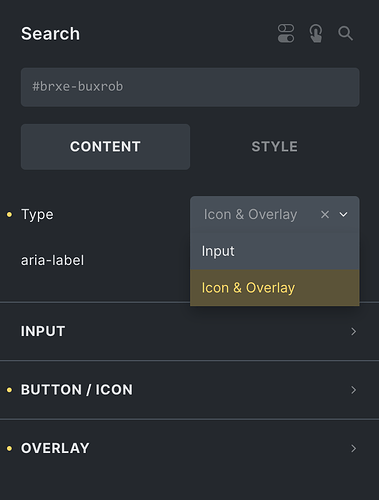Expand the OVERLAY section
This screenshot has height=500, width=379.
pos(189,448)
